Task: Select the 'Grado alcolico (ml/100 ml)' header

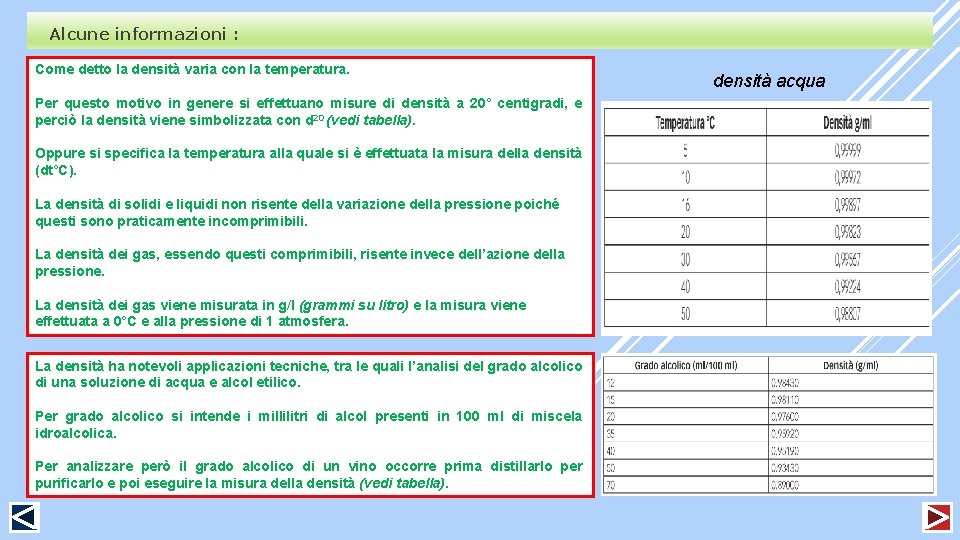Action: [686, 366]
